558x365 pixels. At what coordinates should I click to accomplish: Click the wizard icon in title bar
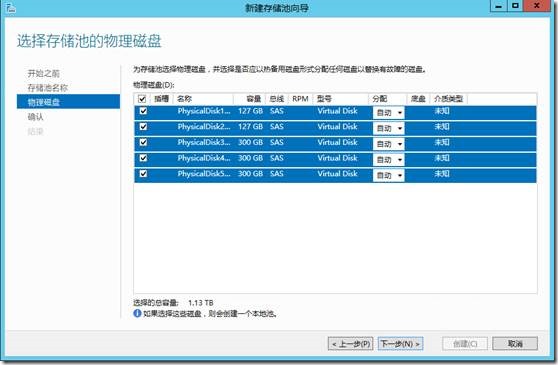(x=11, y=7)
